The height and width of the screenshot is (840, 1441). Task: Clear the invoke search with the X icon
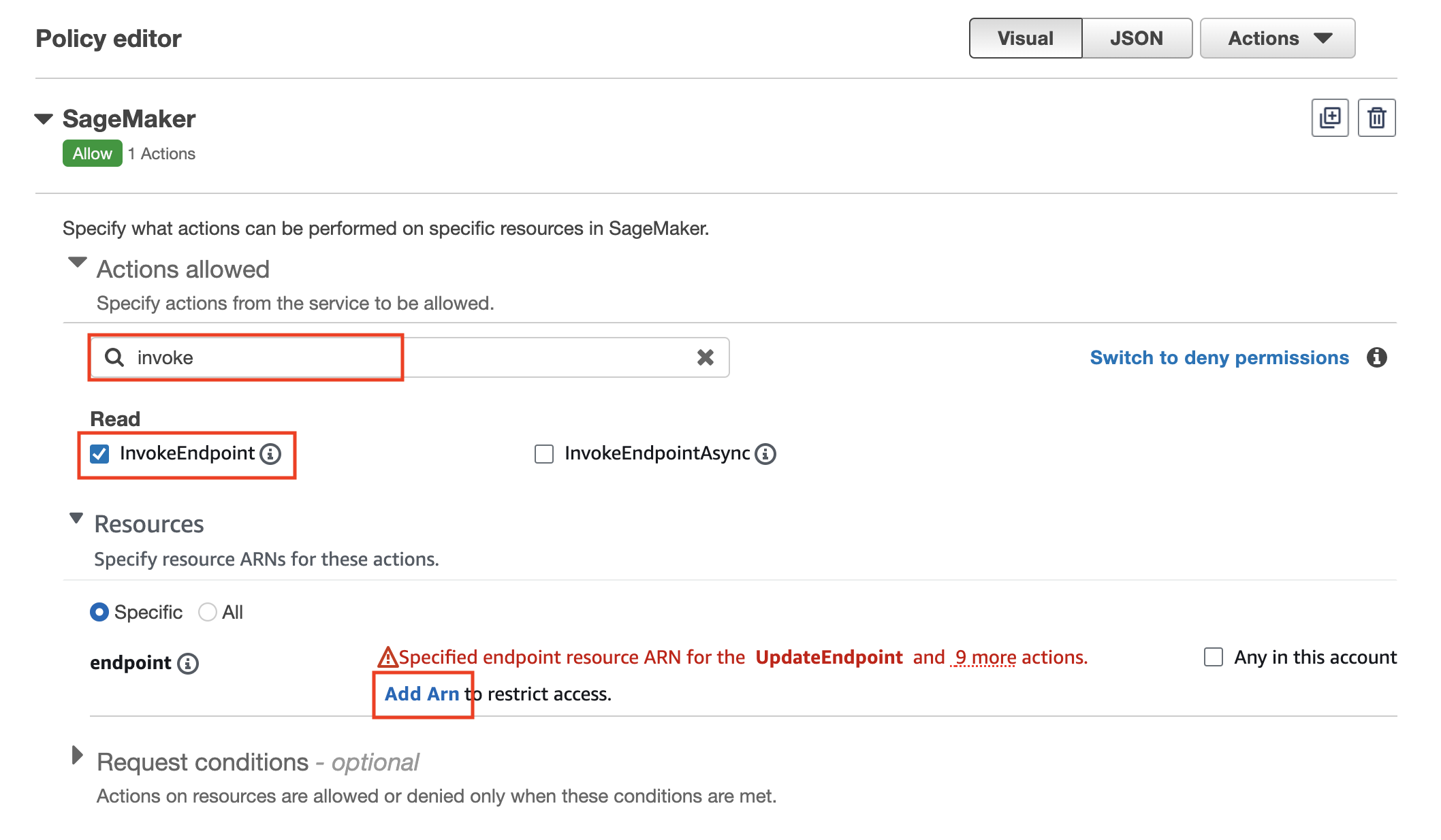click(705, 357)
